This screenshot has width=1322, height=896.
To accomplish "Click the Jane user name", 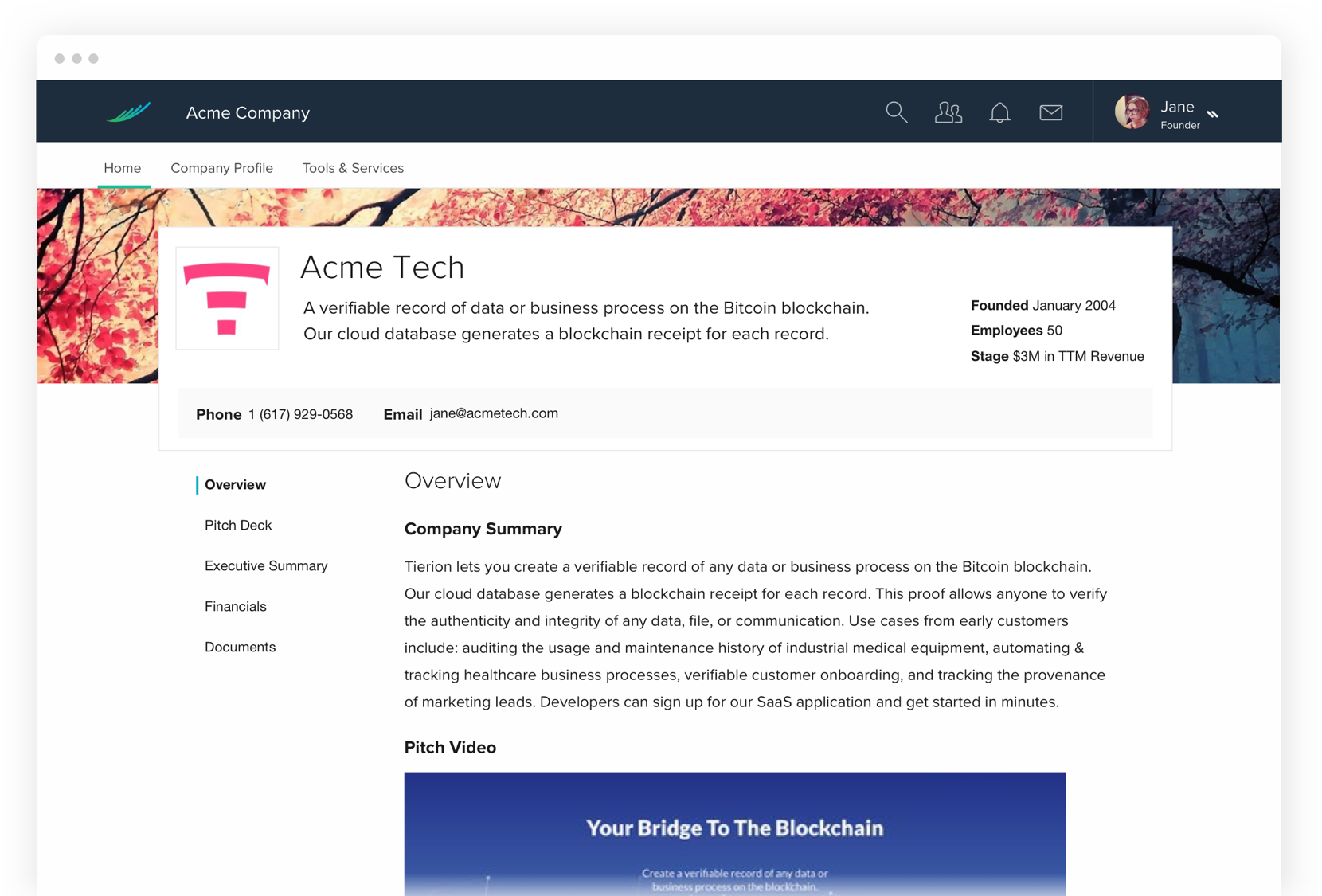I will coord(1177,107).
